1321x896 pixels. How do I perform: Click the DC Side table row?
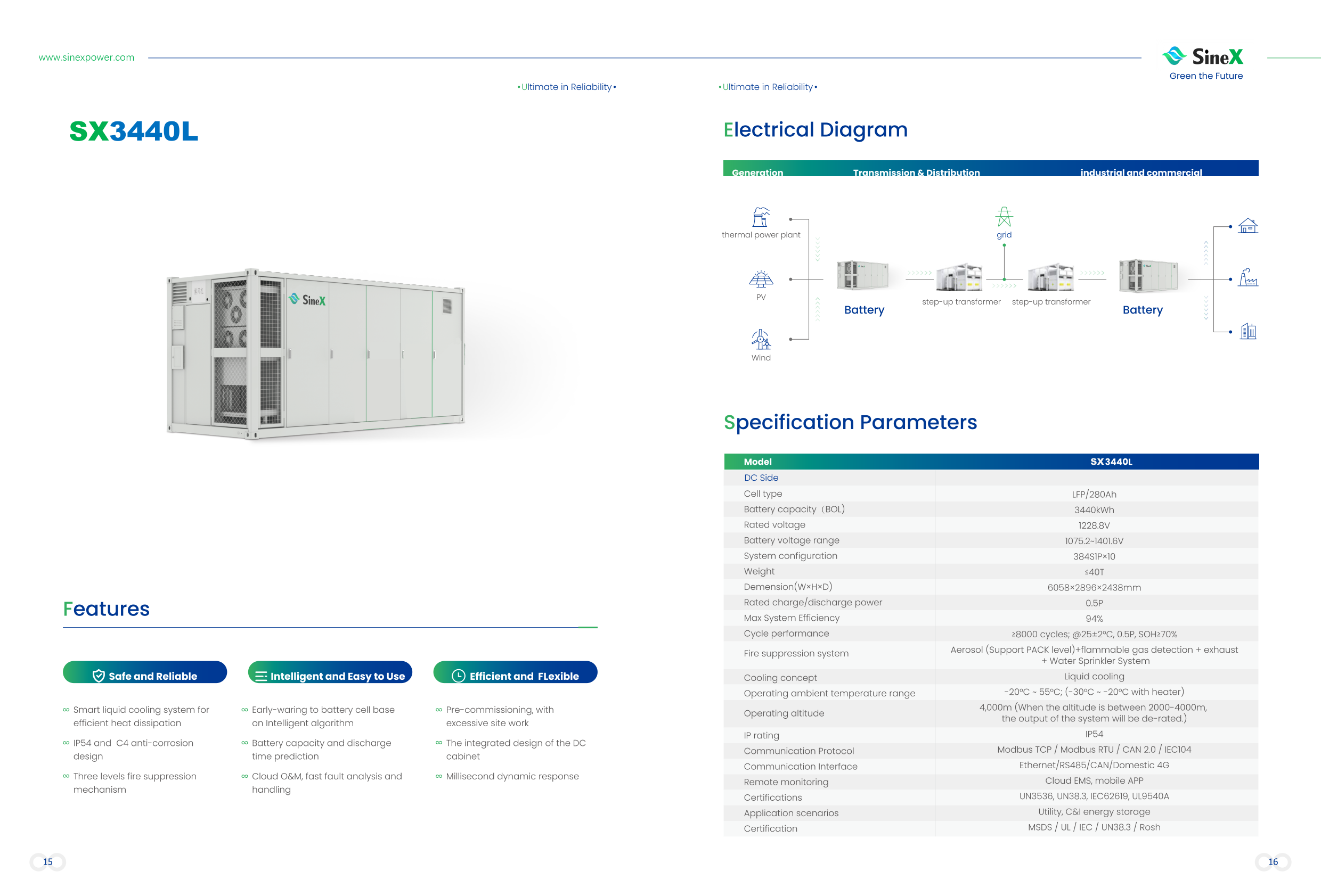[x=991, y=478]
